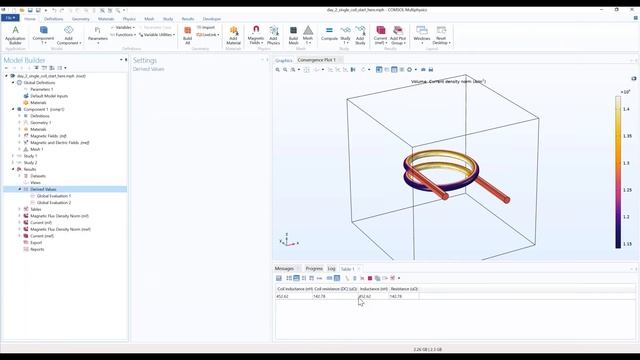Select the Home ribbon tab

pyautogui.click(x=30, y=19)
